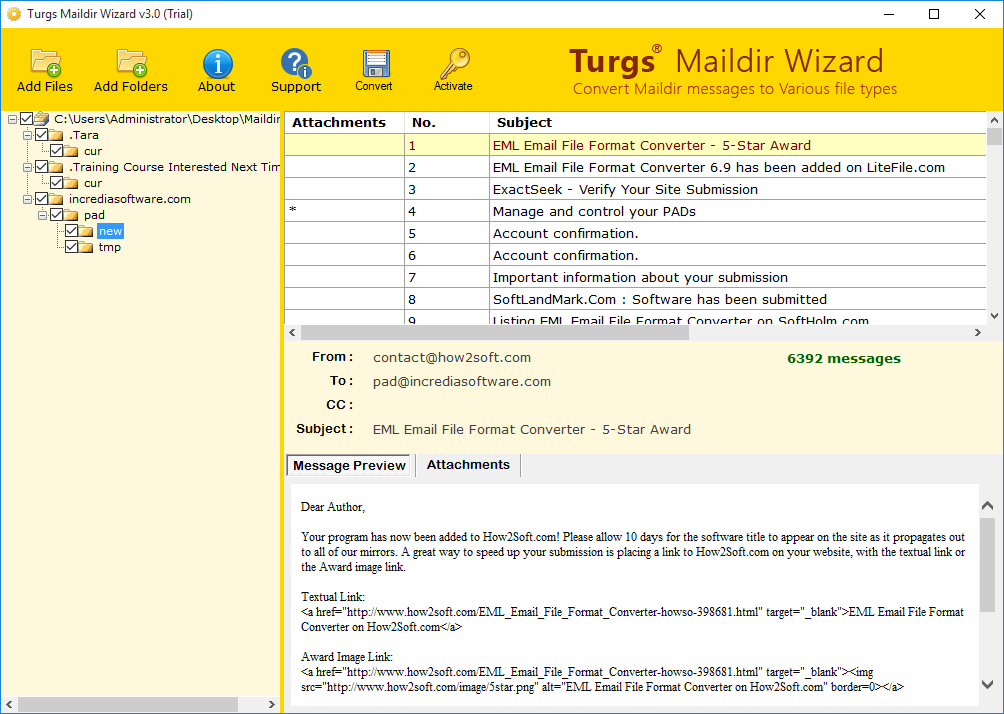Click message list horizontal scrollbar left arrow
This screenshot has height=714, width=1004.
click(293, 332)
